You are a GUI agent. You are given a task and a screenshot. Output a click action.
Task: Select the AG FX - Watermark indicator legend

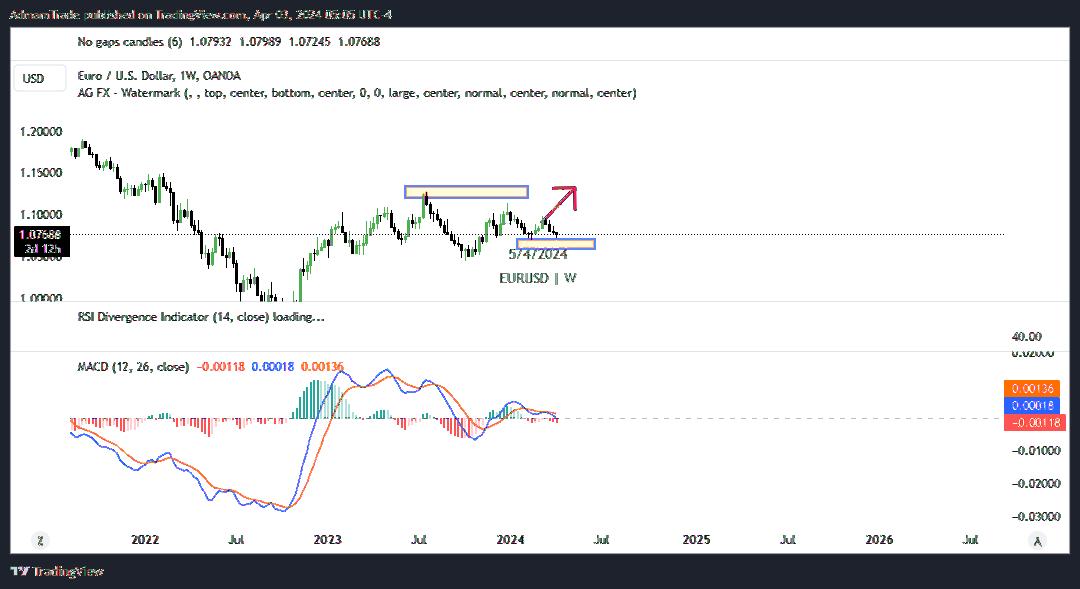click(357, 93)
